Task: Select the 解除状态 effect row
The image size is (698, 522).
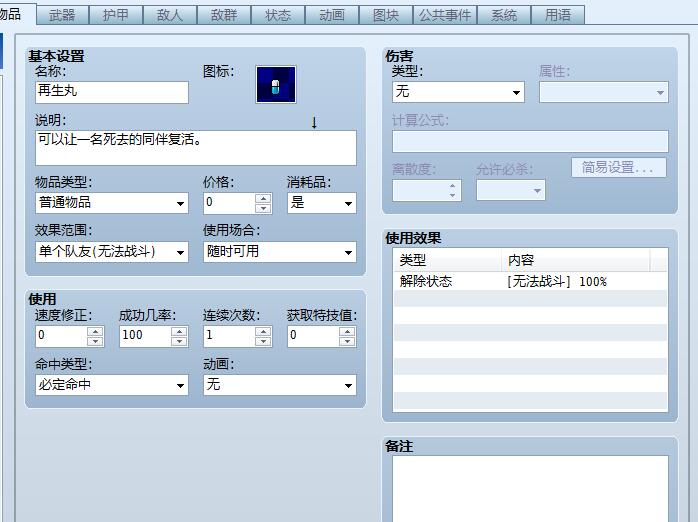Action: (530, 281)
